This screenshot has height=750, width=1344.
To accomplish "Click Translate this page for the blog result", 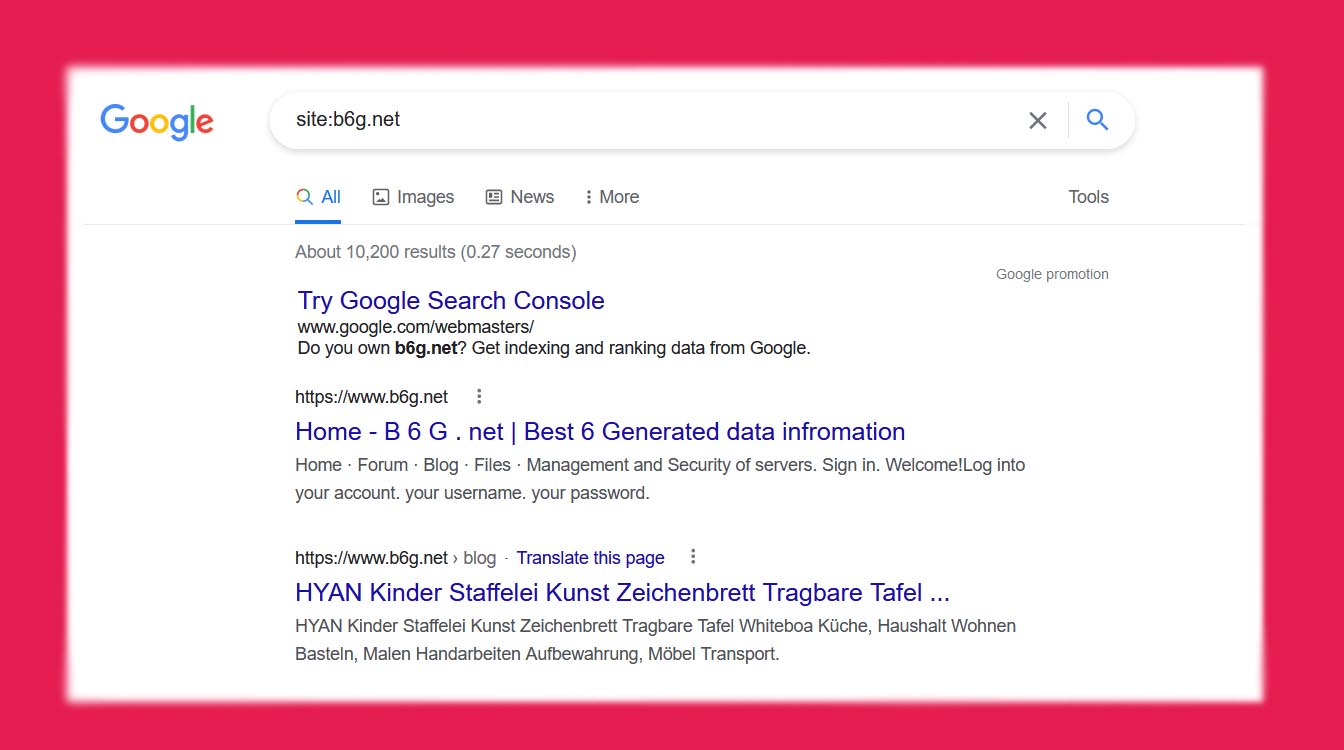I will (590, 557).
